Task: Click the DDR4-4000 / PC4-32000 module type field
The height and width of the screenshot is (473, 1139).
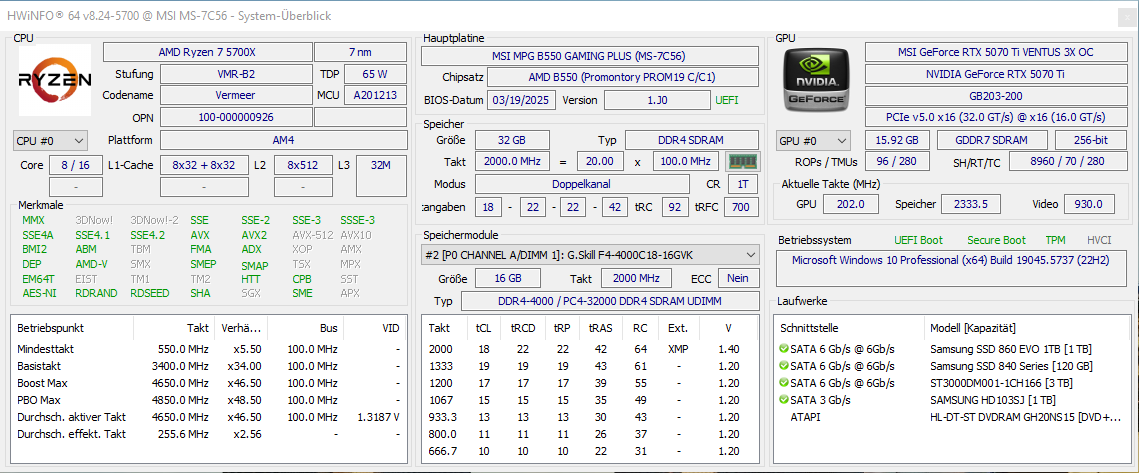Action: (609, 301)
